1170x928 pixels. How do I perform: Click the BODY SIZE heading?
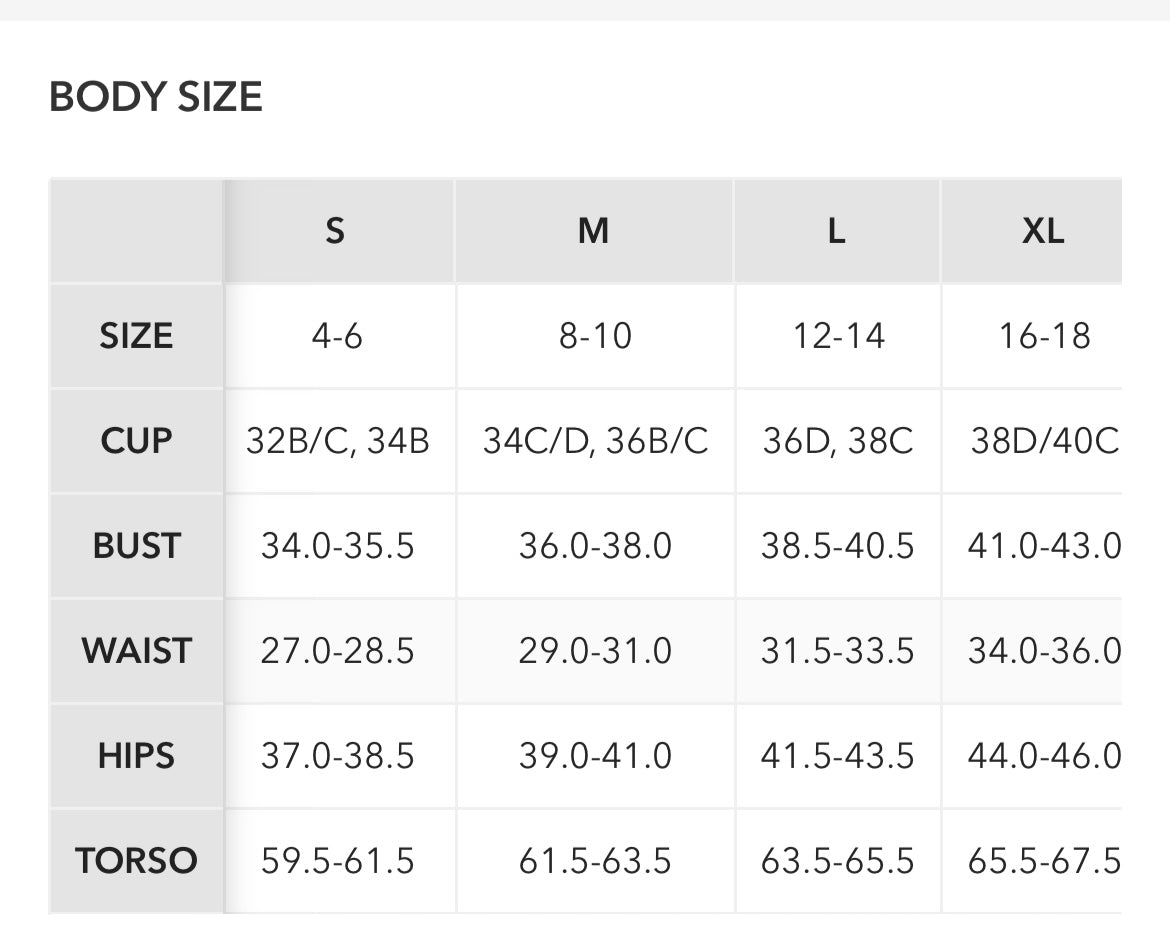(x=156, y=97)
